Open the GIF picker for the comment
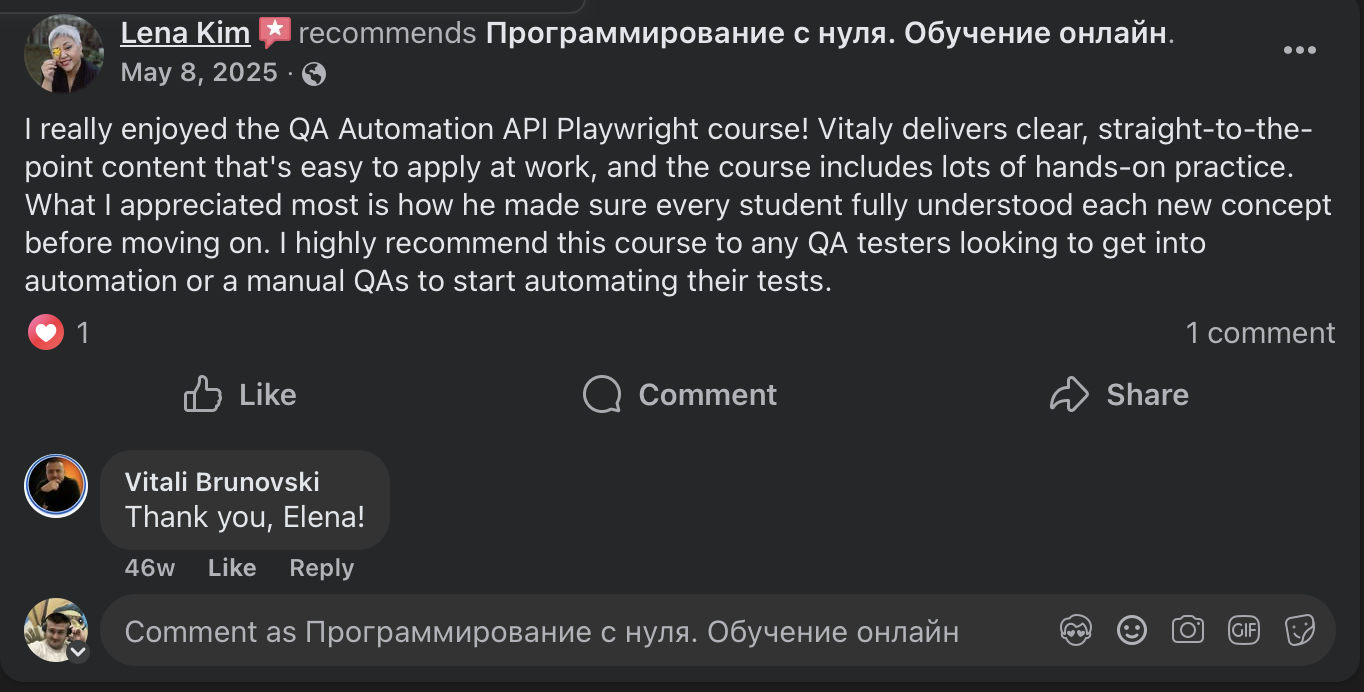Screen dimensions: 1364x692 click(x=1244, y=630)
